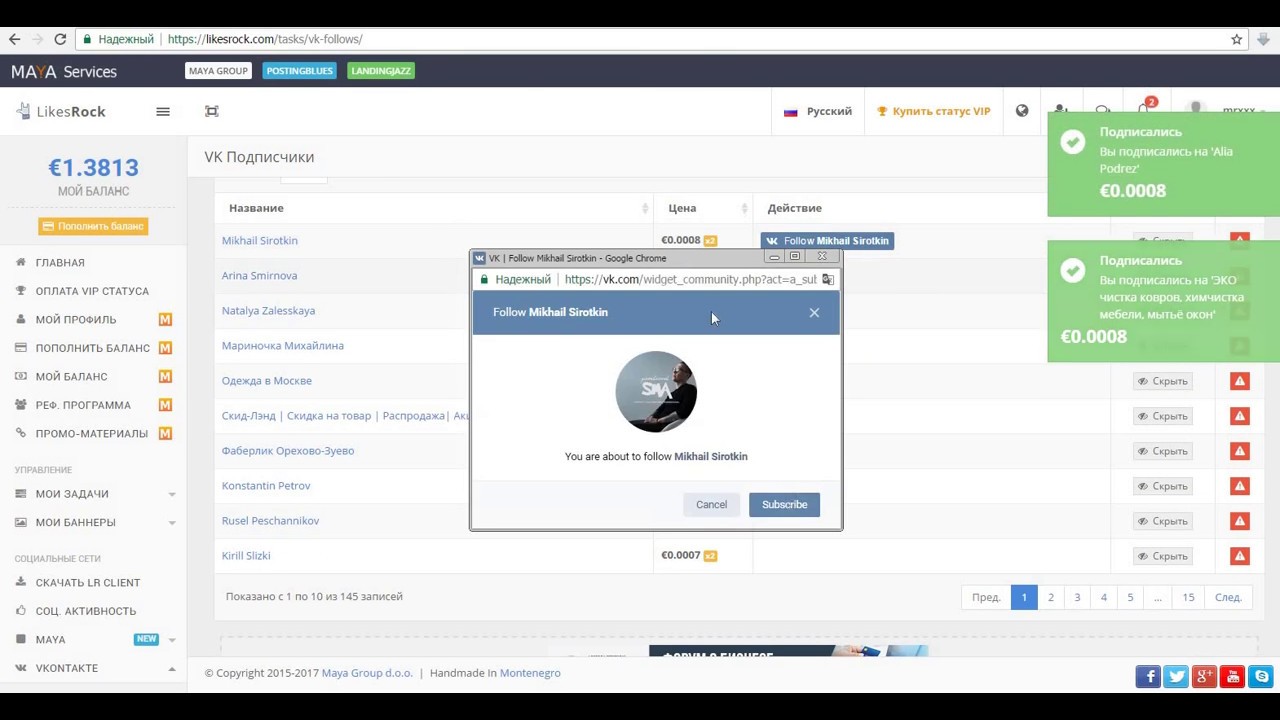Open Google Plus link in the footer
The height and width of the screenshot is (720, 1280).
1204,677
